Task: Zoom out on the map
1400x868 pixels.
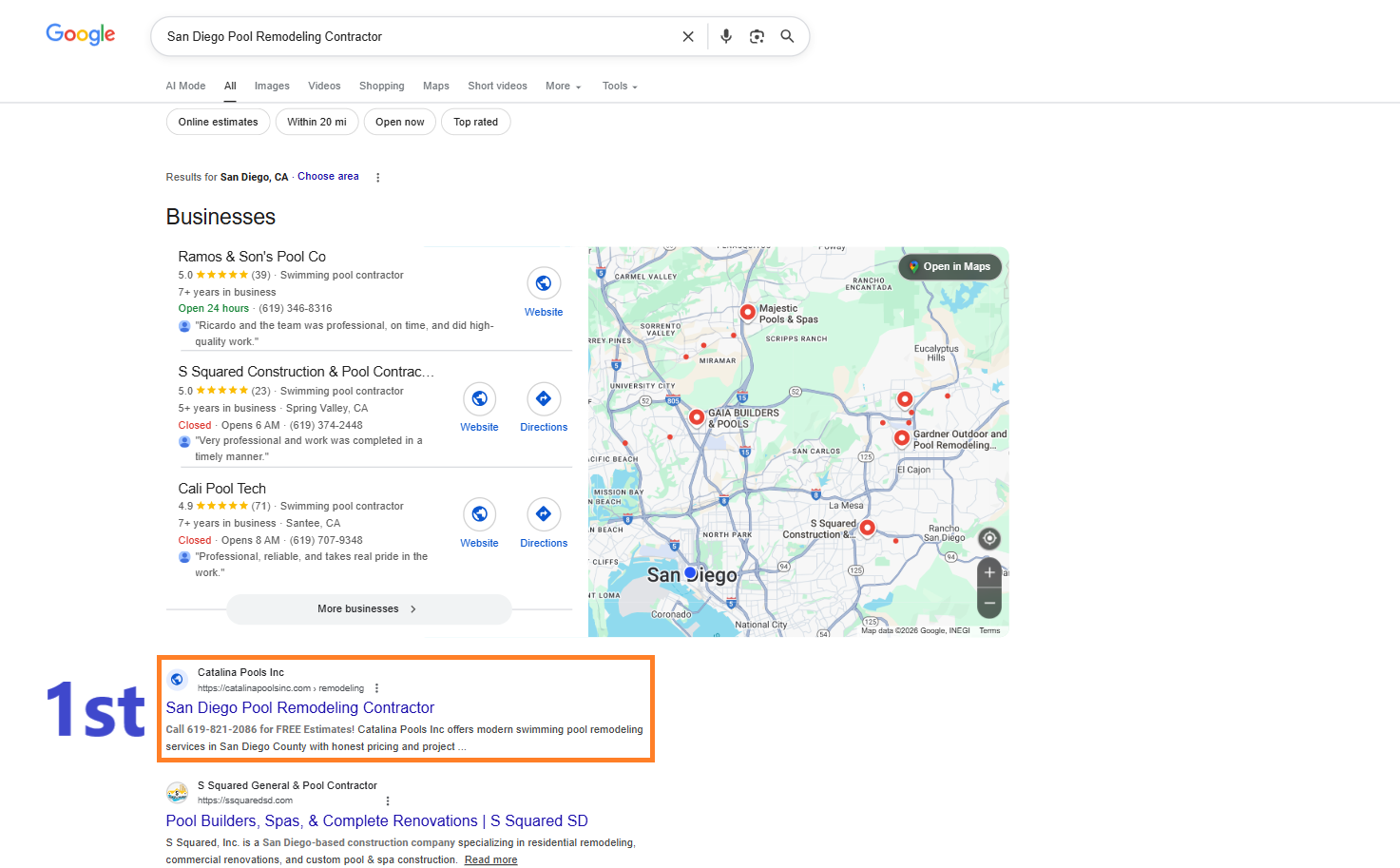Action: pos(989,603)
